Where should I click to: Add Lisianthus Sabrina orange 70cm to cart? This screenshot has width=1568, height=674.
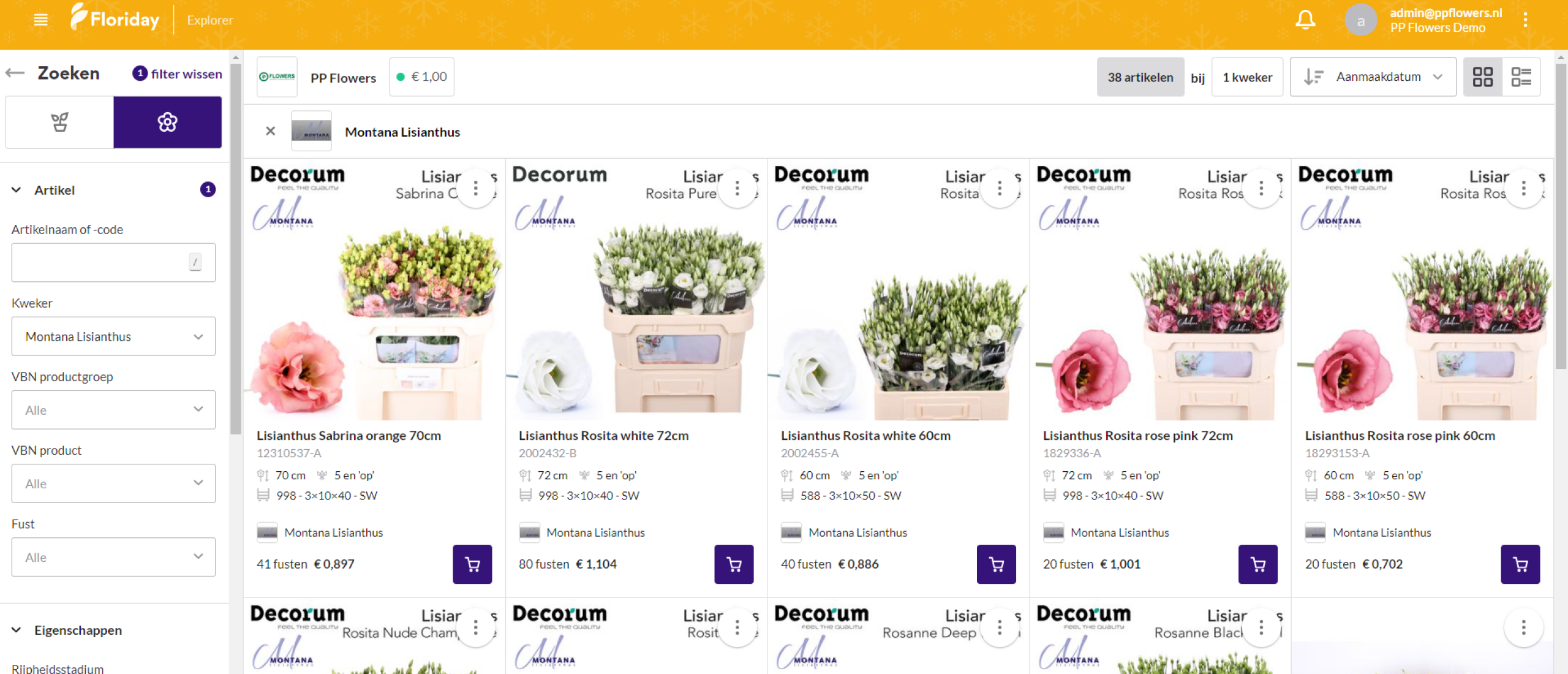coord(472,564)
